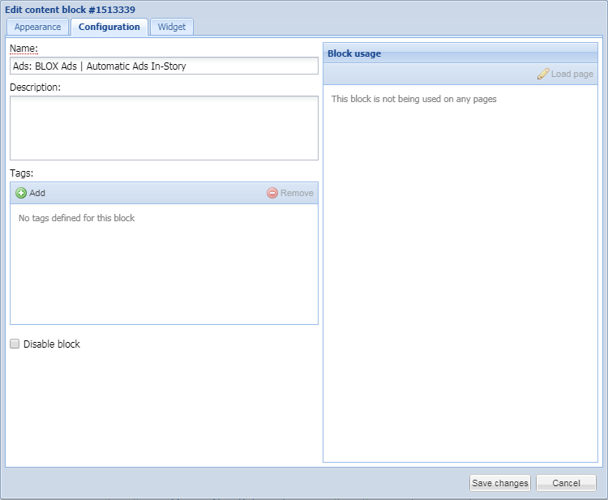Screen dimensions: 608x500
Task: Focus the Name input field
Action: point(164,67)
